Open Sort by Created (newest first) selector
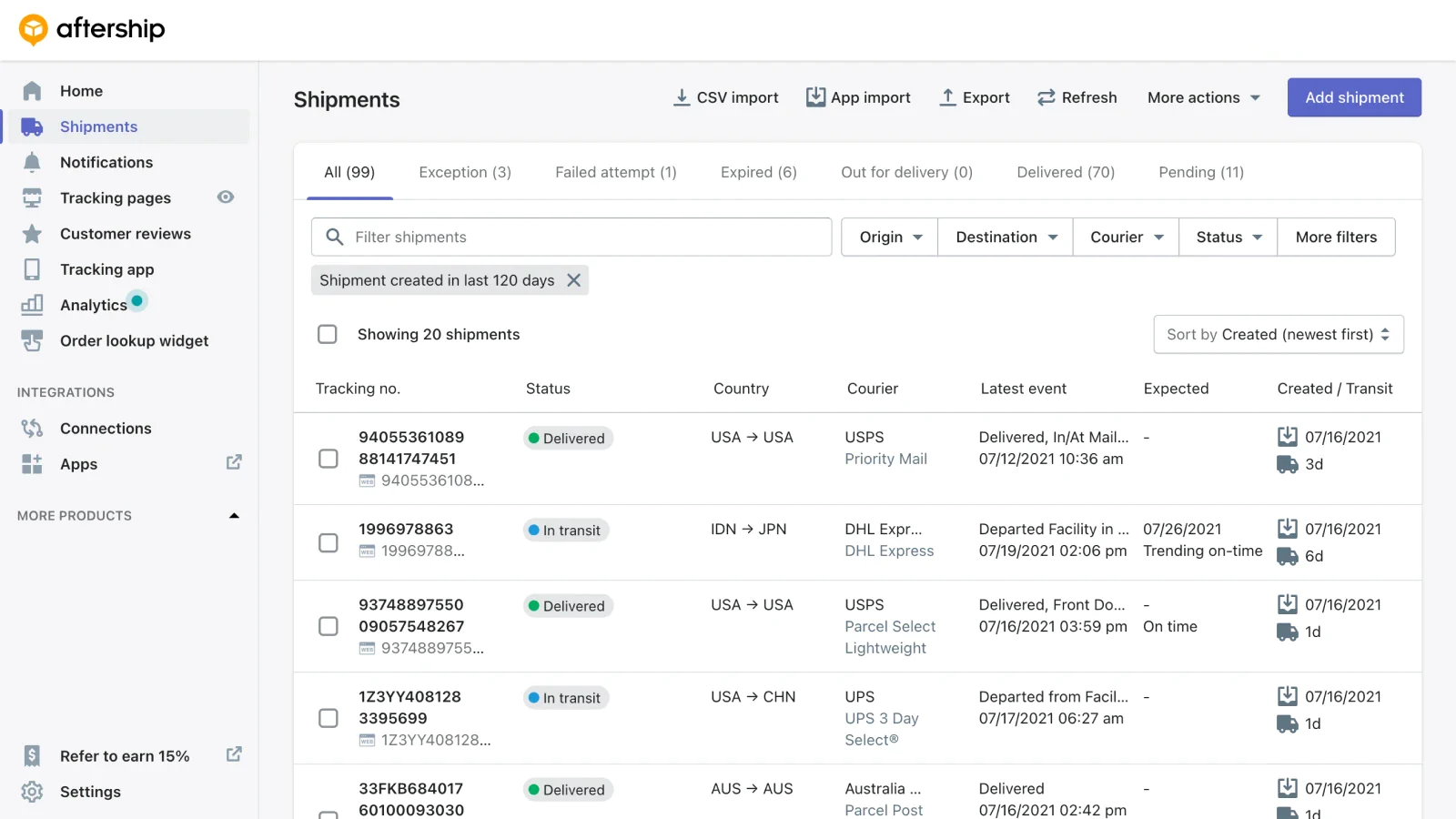1456x819 pixels. (x=1279, y=334)
